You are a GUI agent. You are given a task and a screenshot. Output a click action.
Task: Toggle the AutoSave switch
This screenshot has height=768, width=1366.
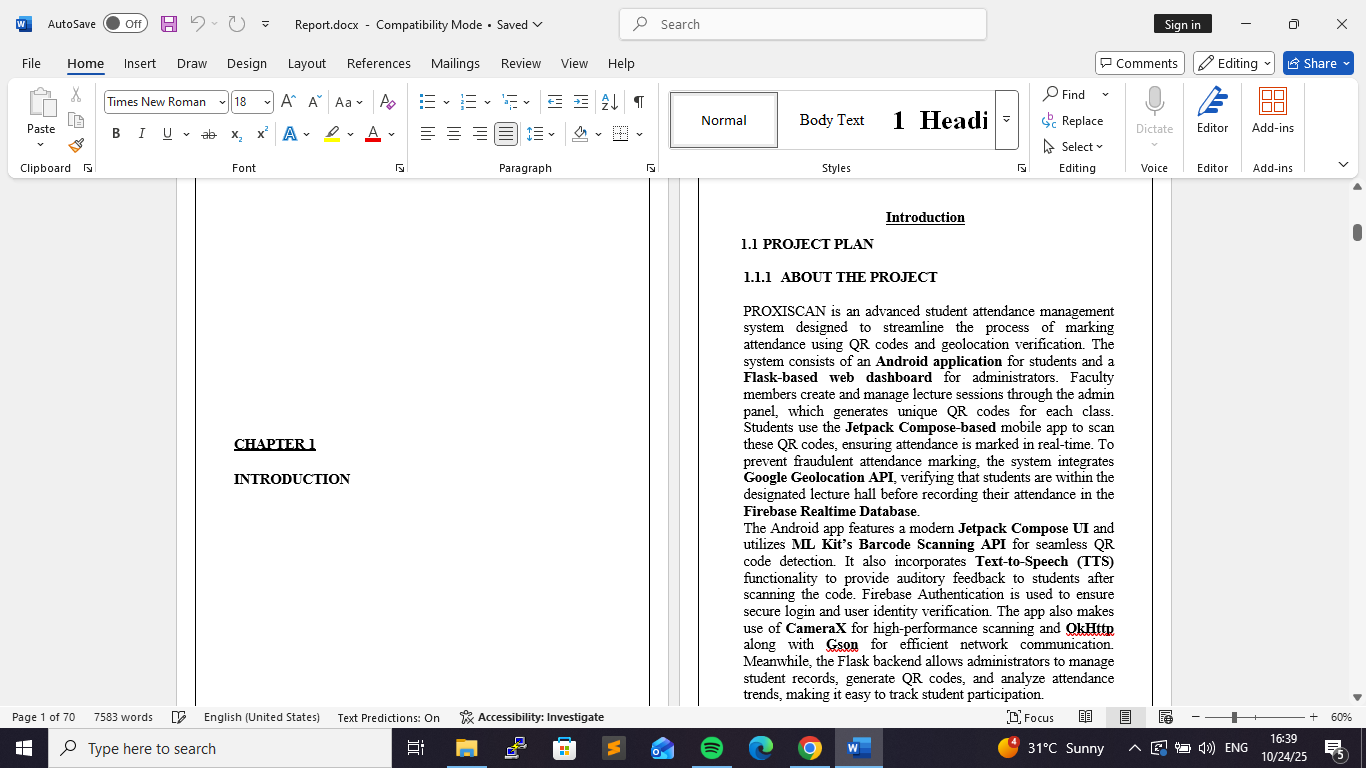pos(125,24)
